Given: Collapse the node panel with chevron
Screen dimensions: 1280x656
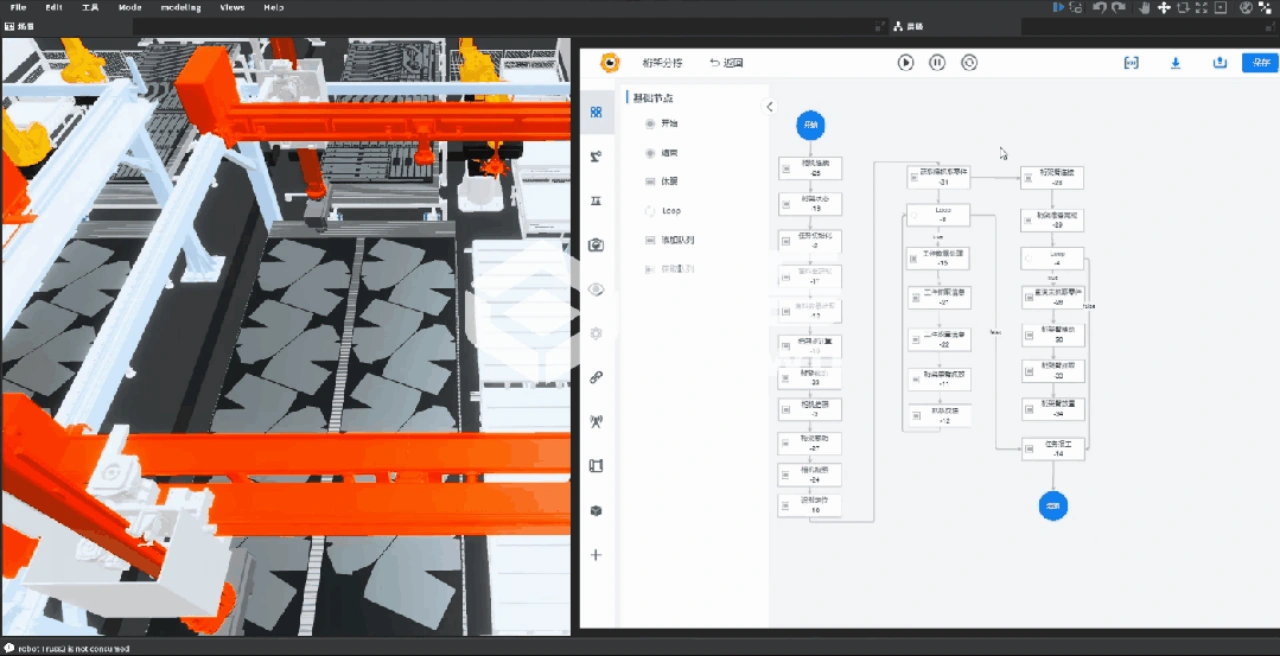Looking at the screenshot, I should tap(769, 106).
